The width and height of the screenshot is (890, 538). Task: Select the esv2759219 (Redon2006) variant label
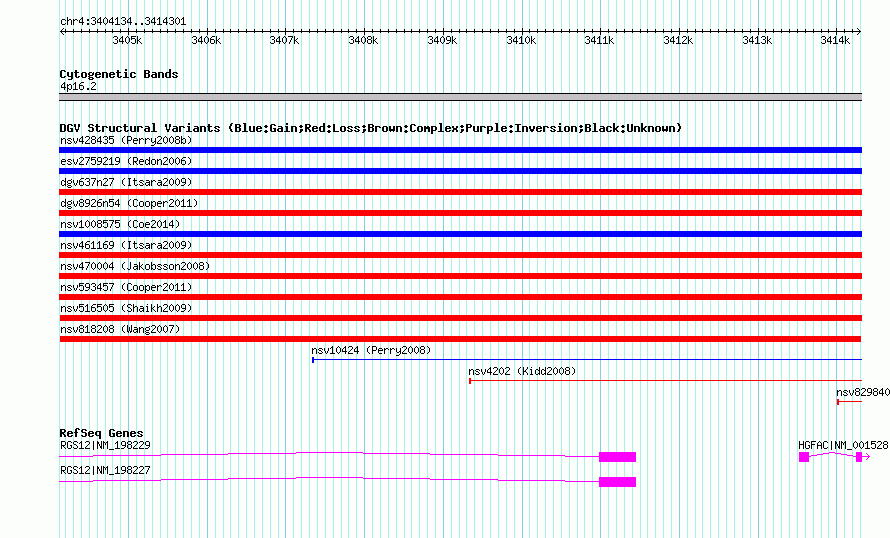(x=126, y=161)
